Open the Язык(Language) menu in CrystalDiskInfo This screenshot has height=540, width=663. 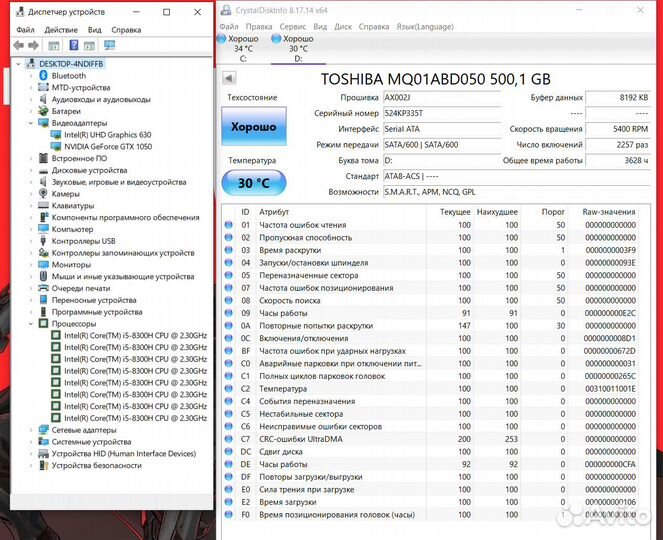point(425,27)
